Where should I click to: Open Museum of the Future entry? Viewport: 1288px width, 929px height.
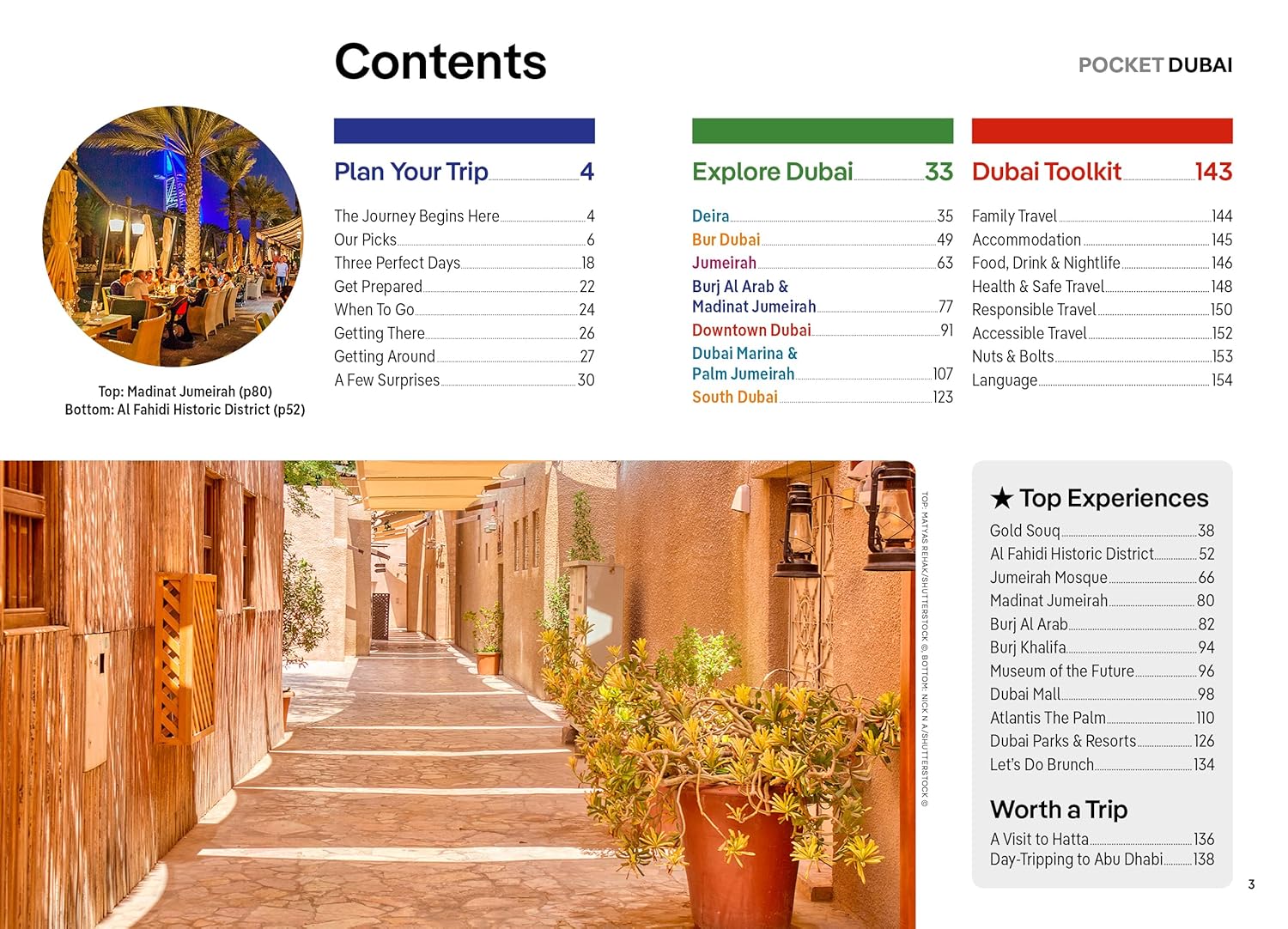point(1061,671)
